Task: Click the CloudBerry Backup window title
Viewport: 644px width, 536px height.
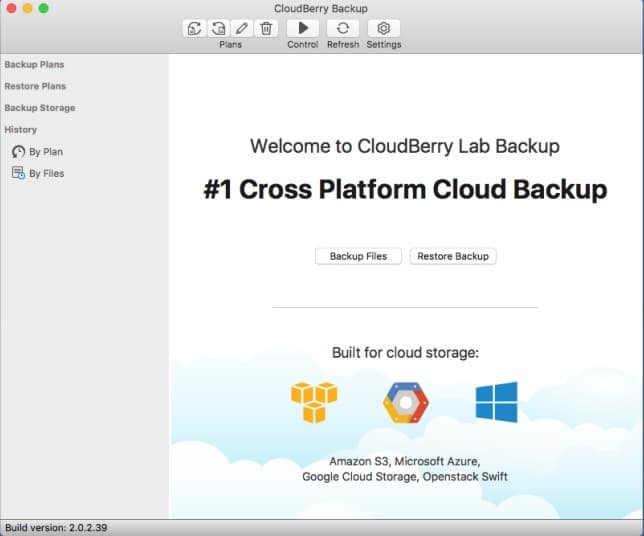Action: point(321,9)
